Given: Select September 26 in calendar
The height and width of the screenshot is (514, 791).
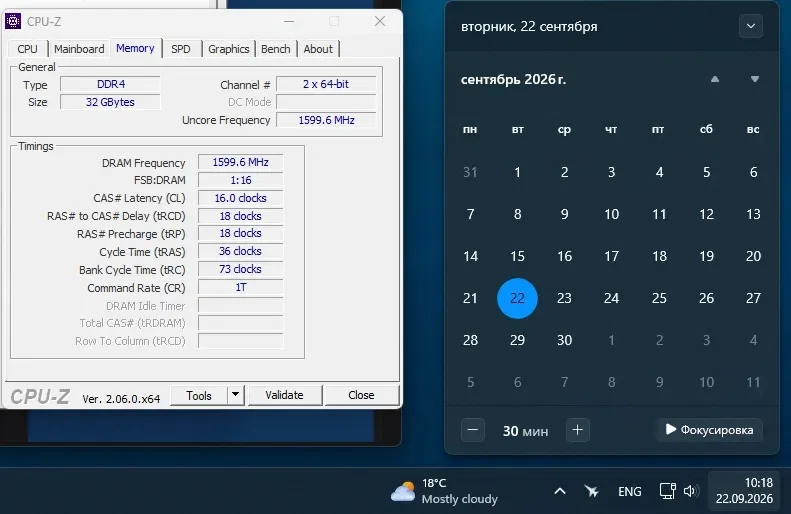Looking at the screenshot, I should [x=706, y=298].
